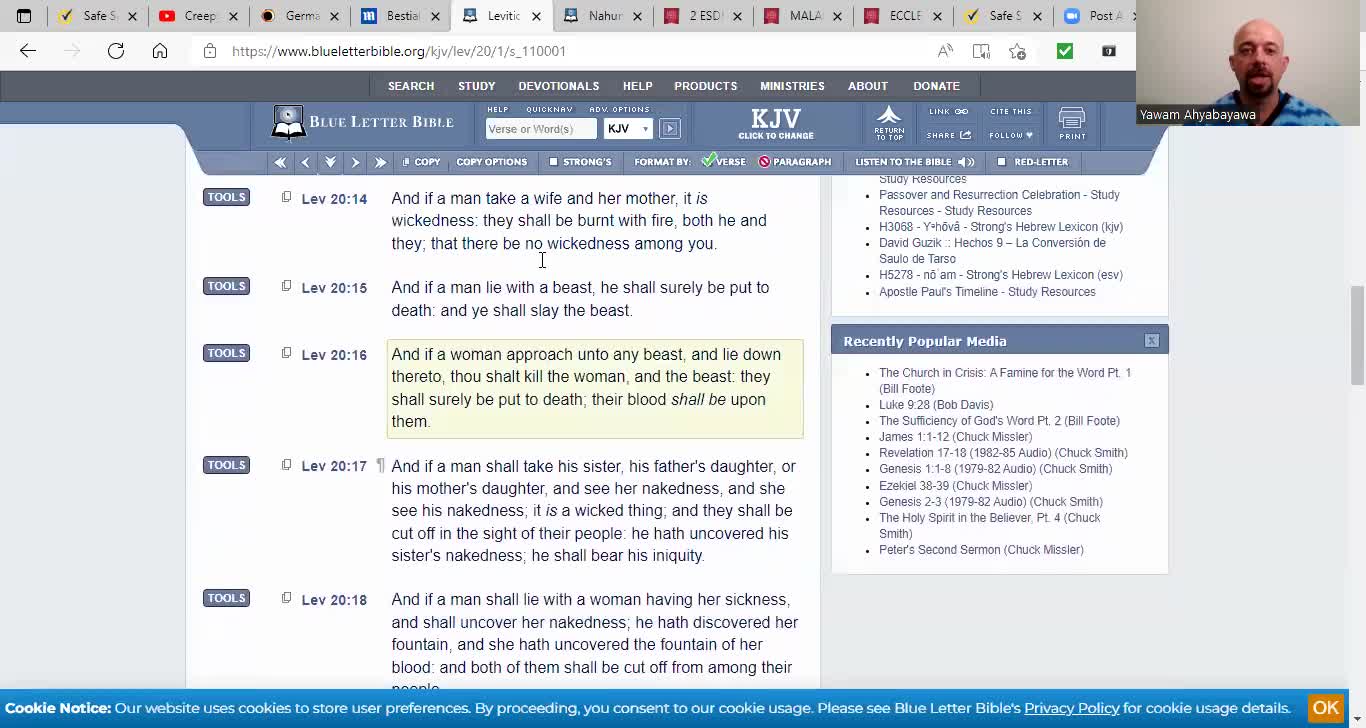Click the Blue Letter Bible logo

[x=362, y=122]
